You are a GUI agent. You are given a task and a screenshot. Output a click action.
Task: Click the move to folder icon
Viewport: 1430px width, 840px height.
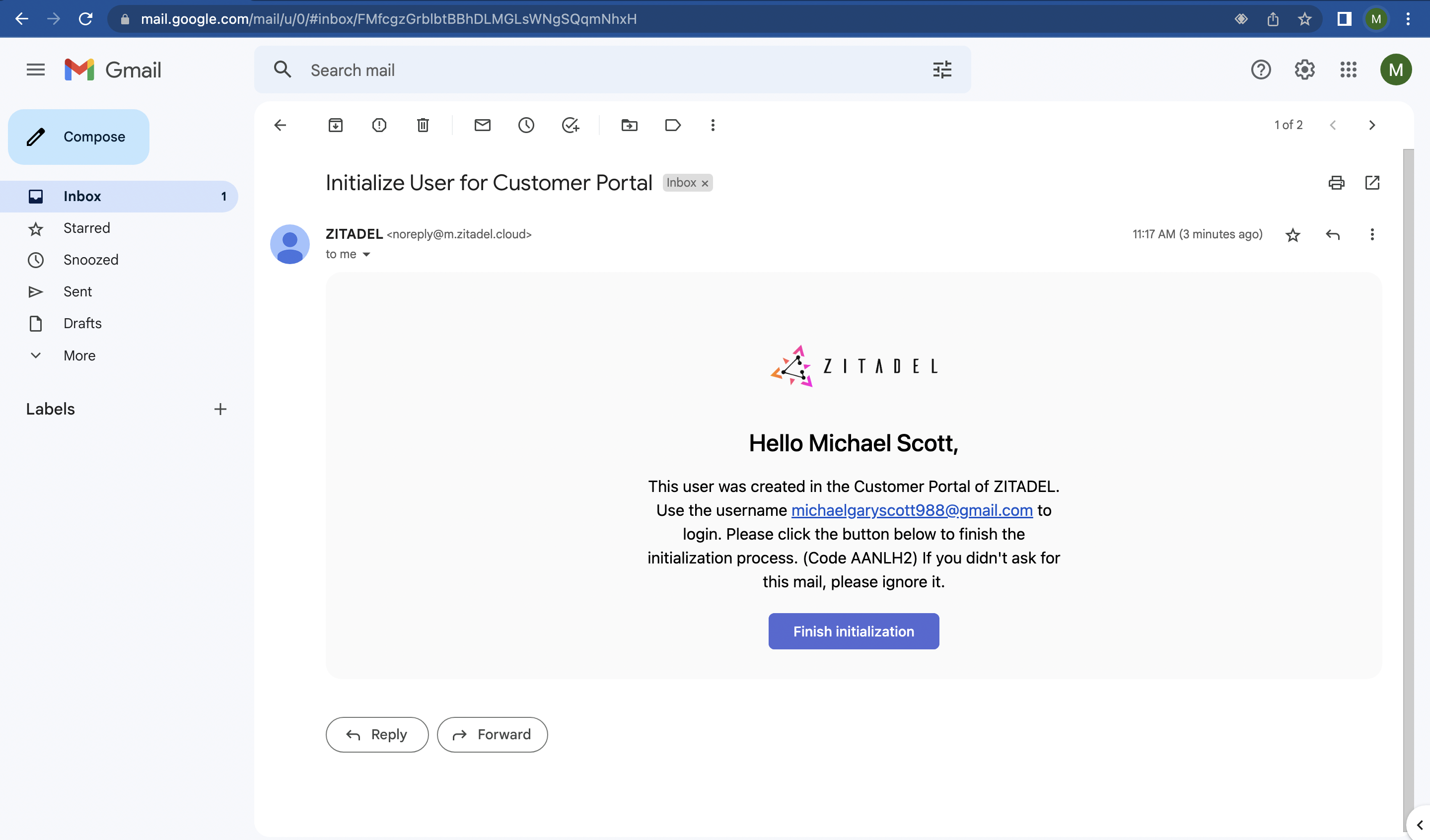629,125
